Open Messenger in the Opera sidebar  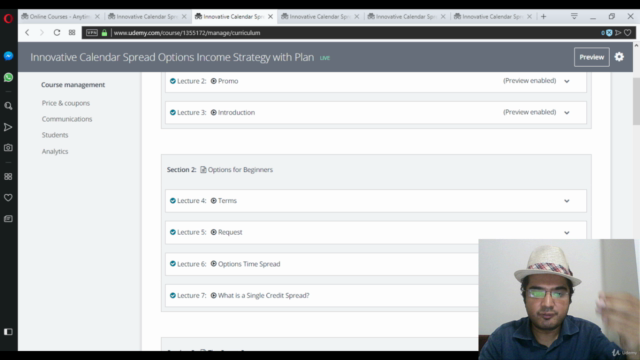(x=8, y=56)
